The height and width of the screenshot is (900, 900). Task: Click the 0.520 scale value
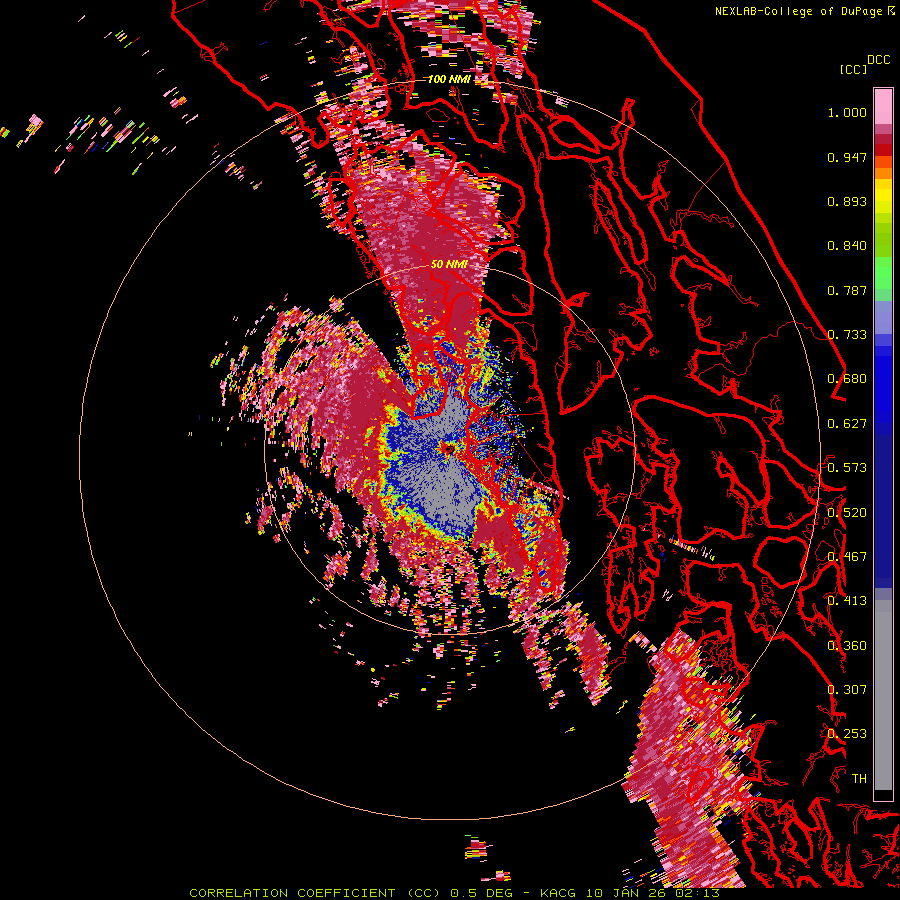pyautogui.click(x=847, y=513)
